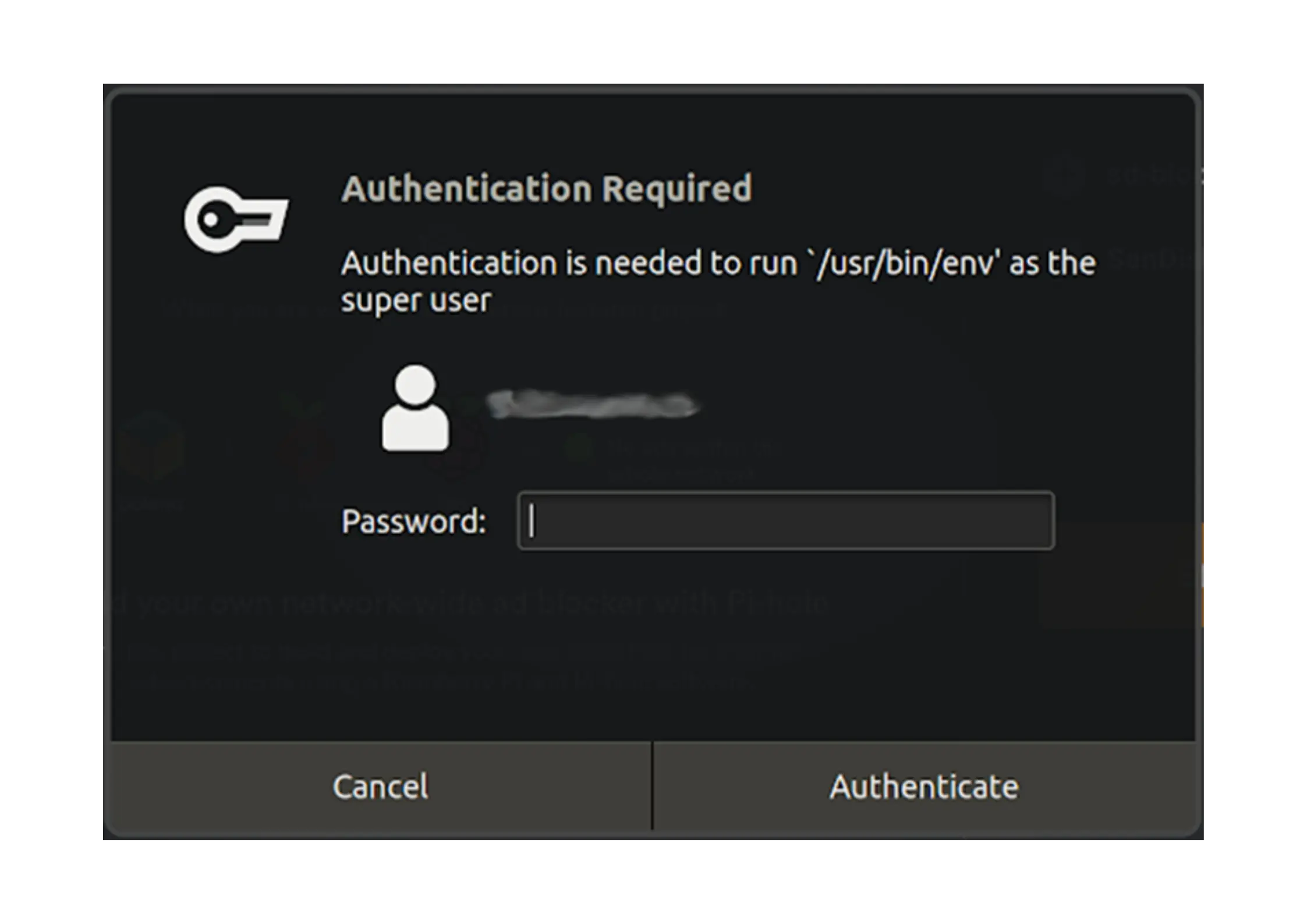The width and height of the screenshot is (1307, 924).
Task: Click the key icon beside the heading
Action: pos(236,220)
